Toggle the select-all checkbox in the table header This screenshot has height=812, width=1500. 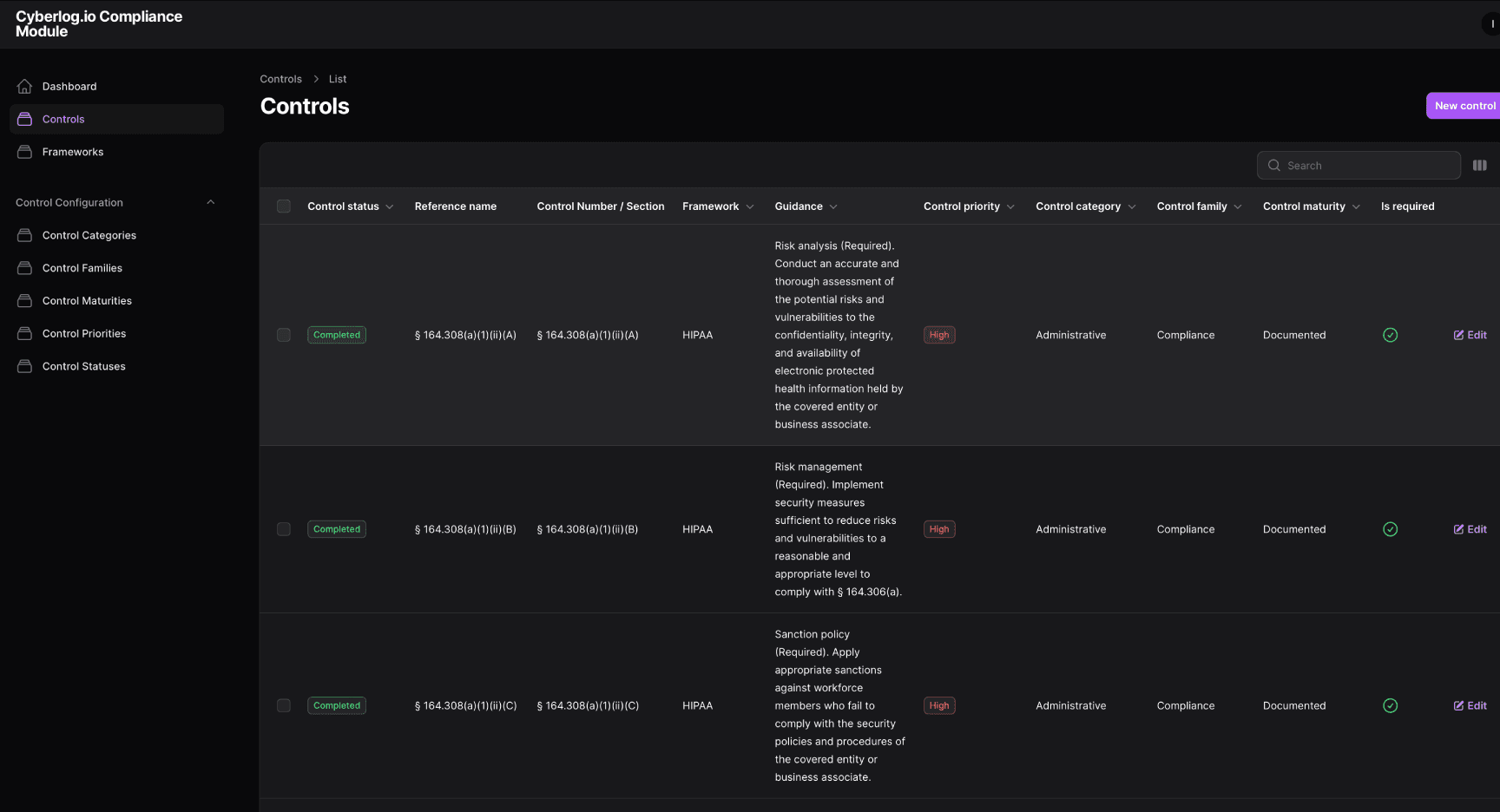pos(283,206)
